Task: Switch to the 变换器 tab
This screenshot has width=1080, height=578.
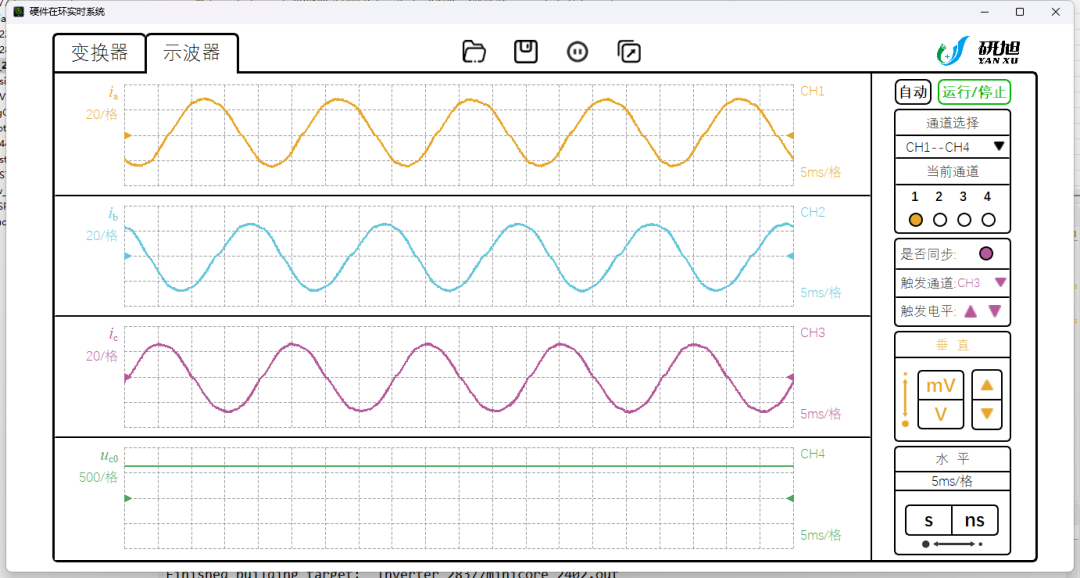Action: pyautogui.click(x=100, y=53)
